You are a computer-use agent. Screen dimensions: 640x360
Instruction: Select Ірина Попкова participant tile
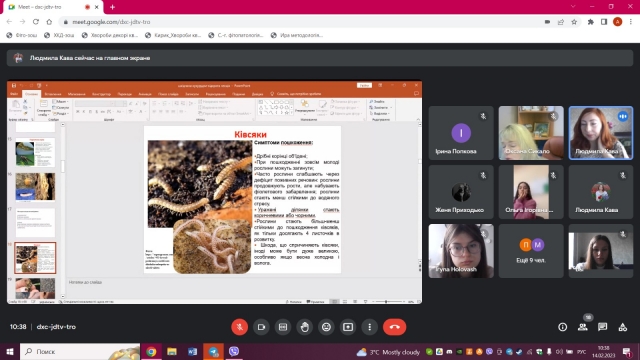[x=461, y=133]
